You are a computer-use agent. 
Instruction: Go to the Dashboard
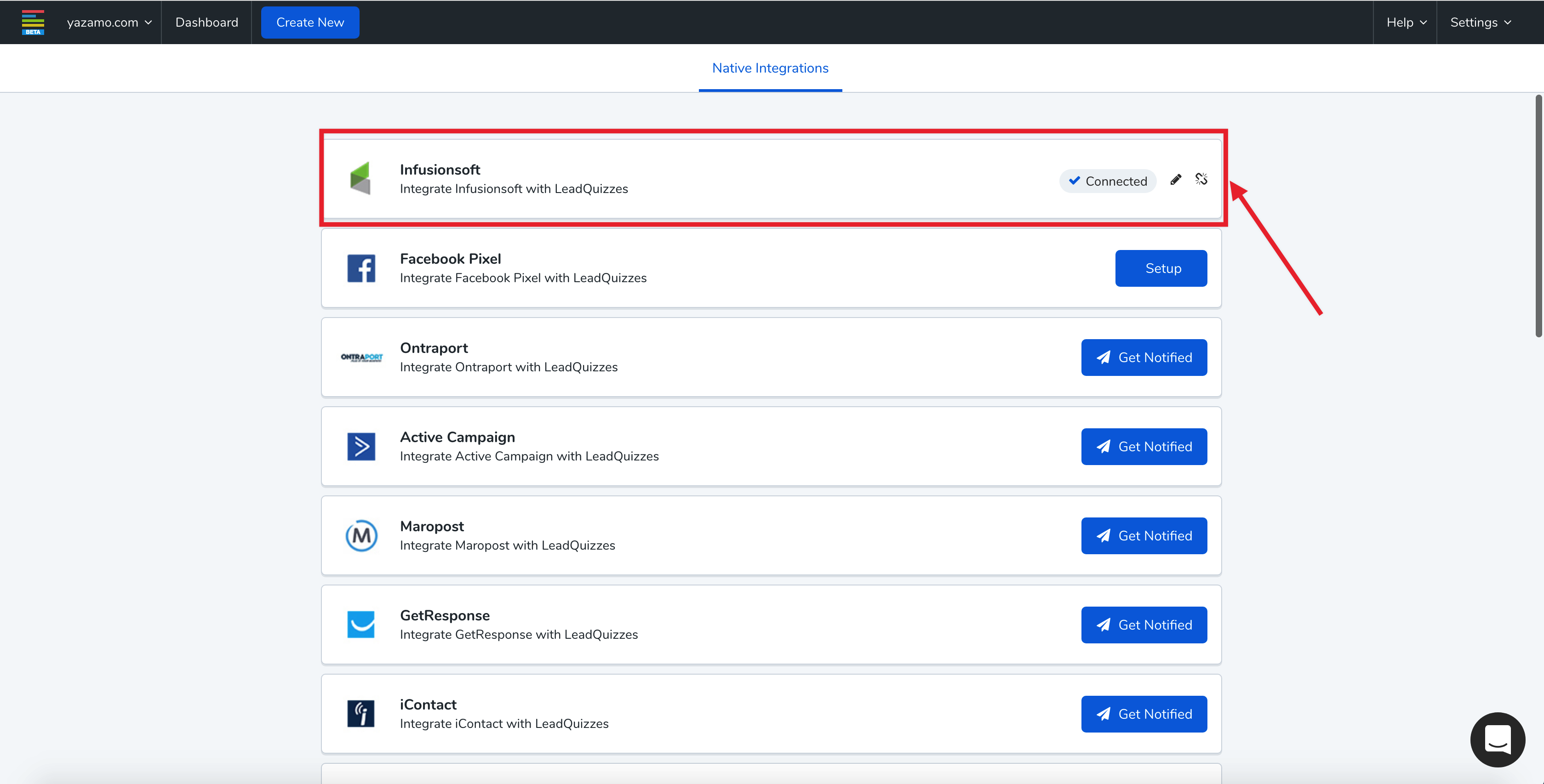[x=207, y=22]
